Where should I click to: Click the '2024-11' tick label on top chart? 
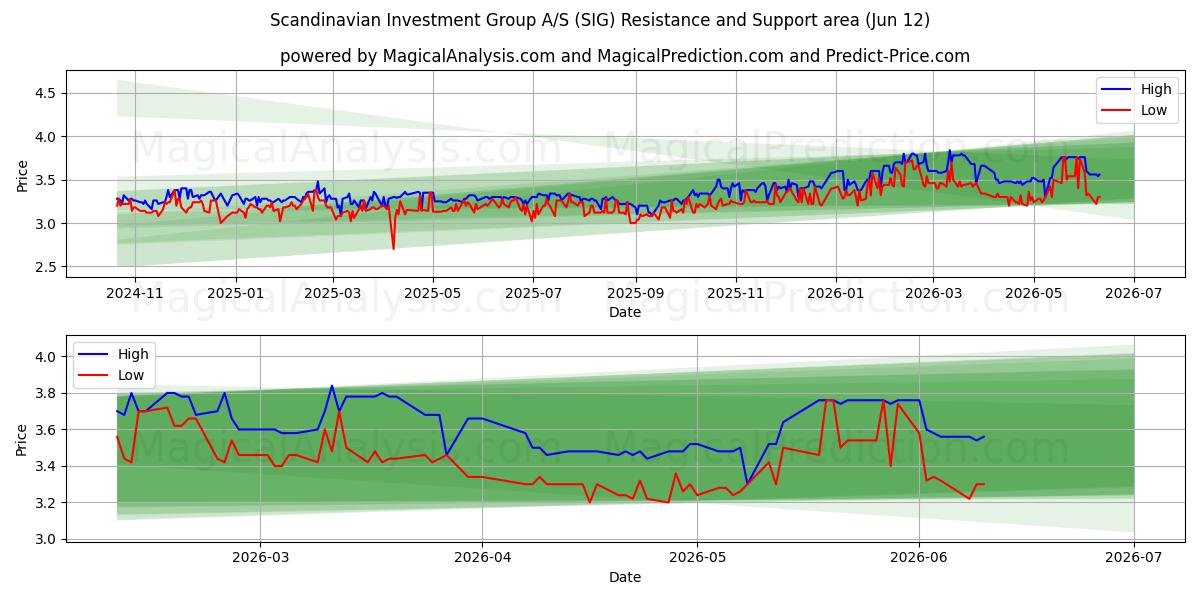coord(134,294)
